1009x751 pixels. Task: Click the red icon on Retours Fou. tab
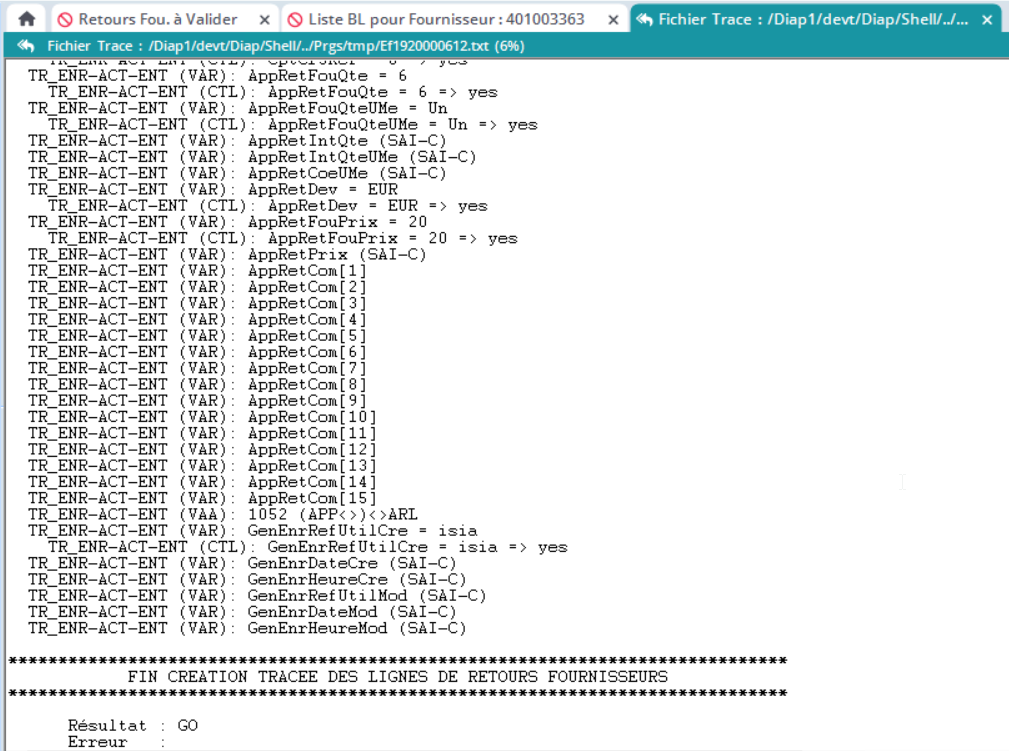click(65, 19)
